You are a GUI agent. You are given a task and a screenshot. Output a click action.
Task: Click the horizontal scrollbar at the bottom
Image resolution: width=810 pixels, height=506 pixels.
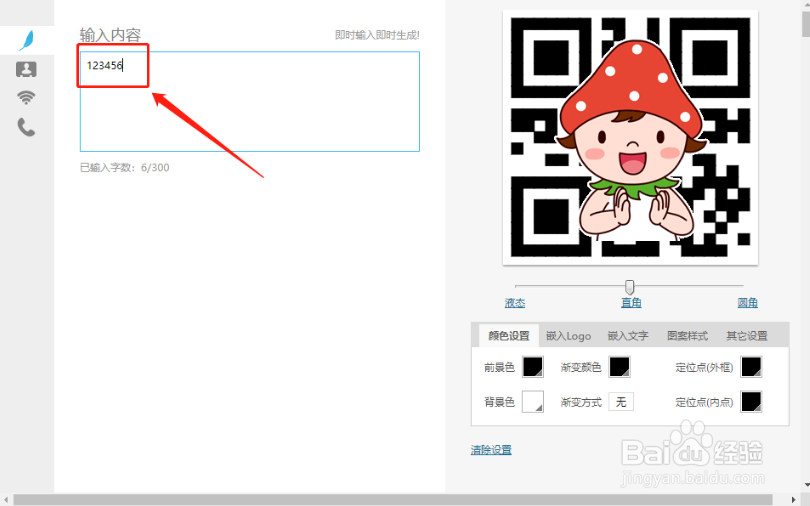[393, 500]
